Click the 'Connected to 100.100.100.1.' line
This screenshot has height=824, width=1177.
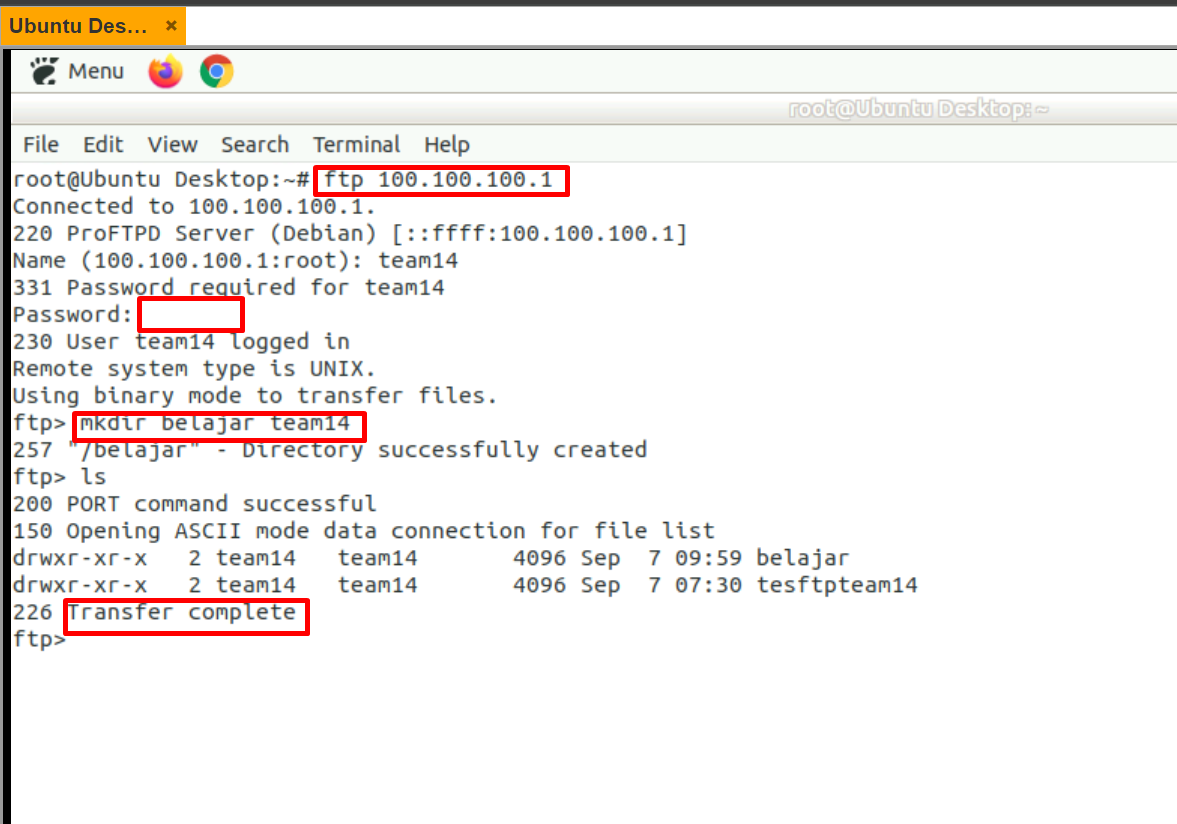pos(194,206)
